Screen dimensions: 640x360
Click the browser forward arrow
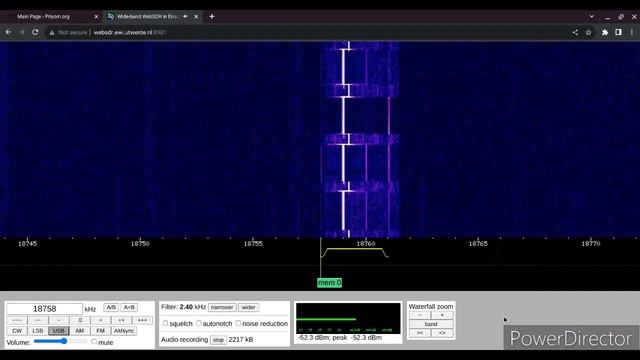click(22, 32)
